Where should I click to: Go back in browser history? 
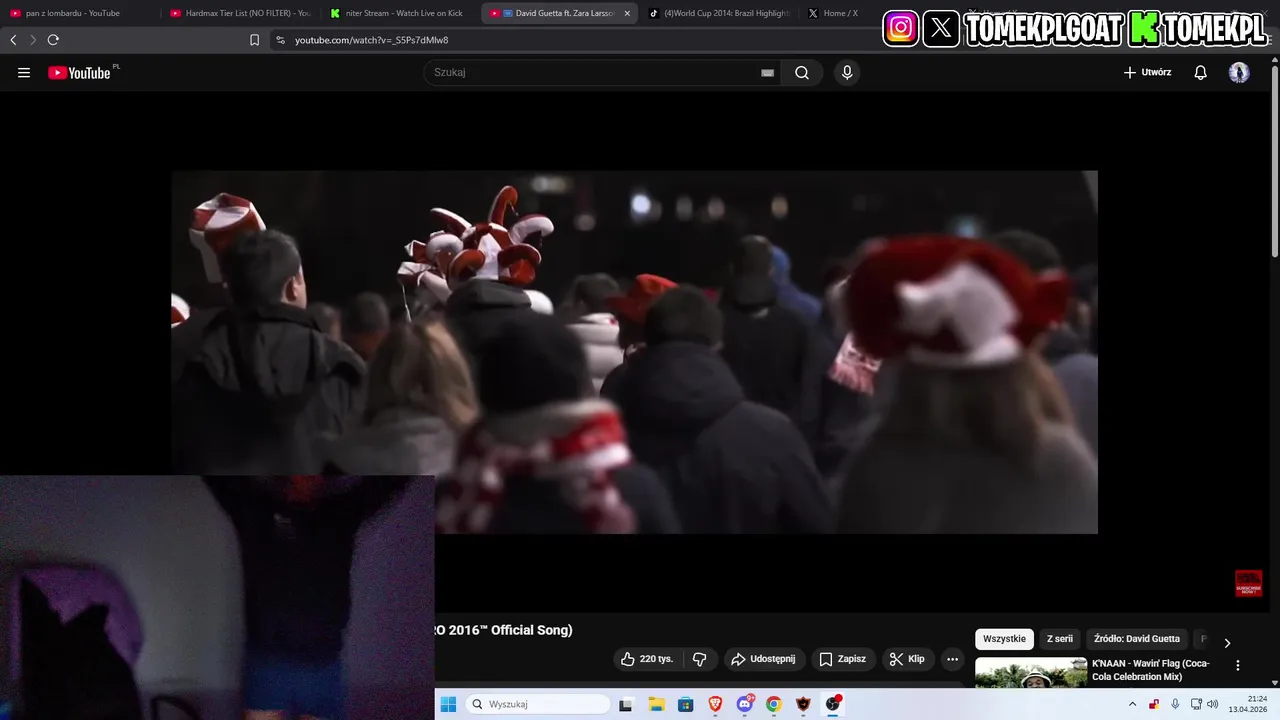13,40
